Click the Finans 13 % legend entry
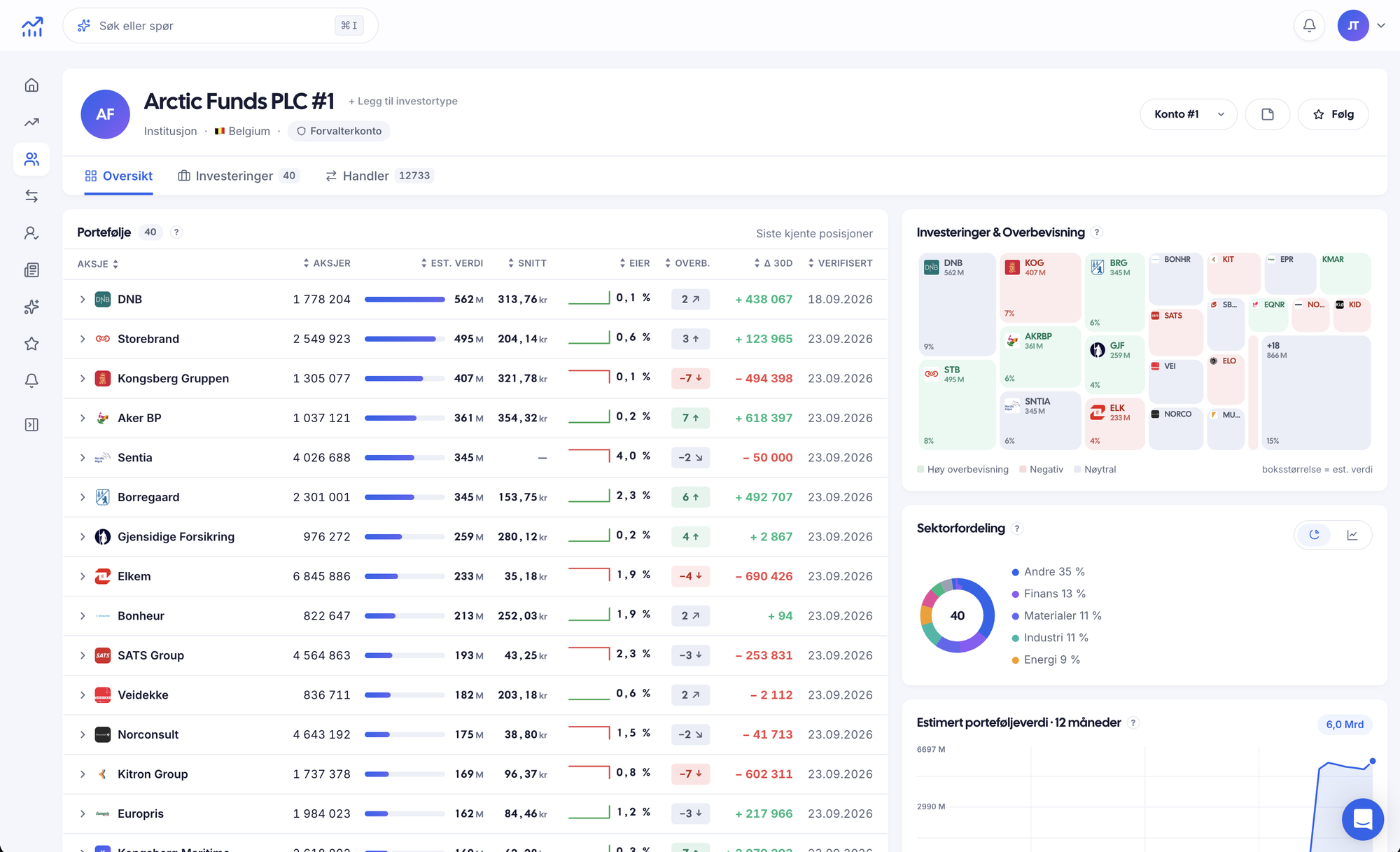1400x852 pixels. point(1049,594)
